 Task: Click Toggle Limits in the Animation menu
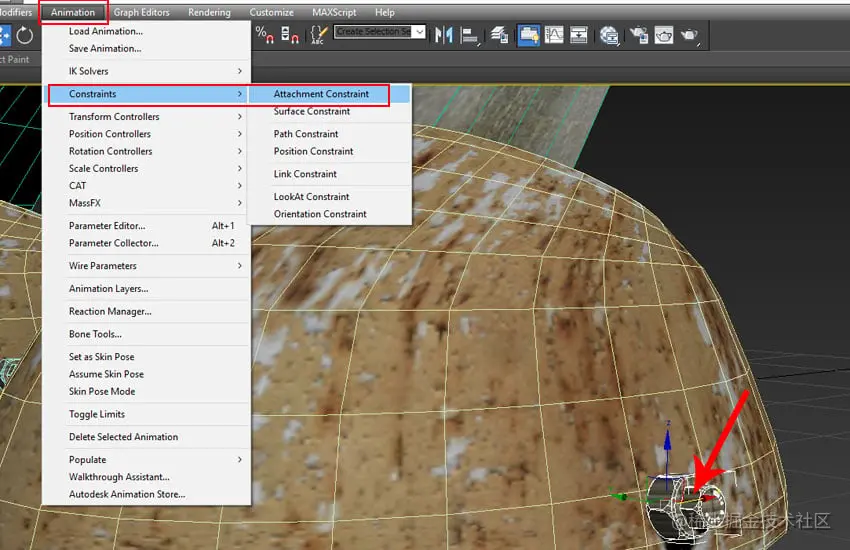click(x=97, y=414)
